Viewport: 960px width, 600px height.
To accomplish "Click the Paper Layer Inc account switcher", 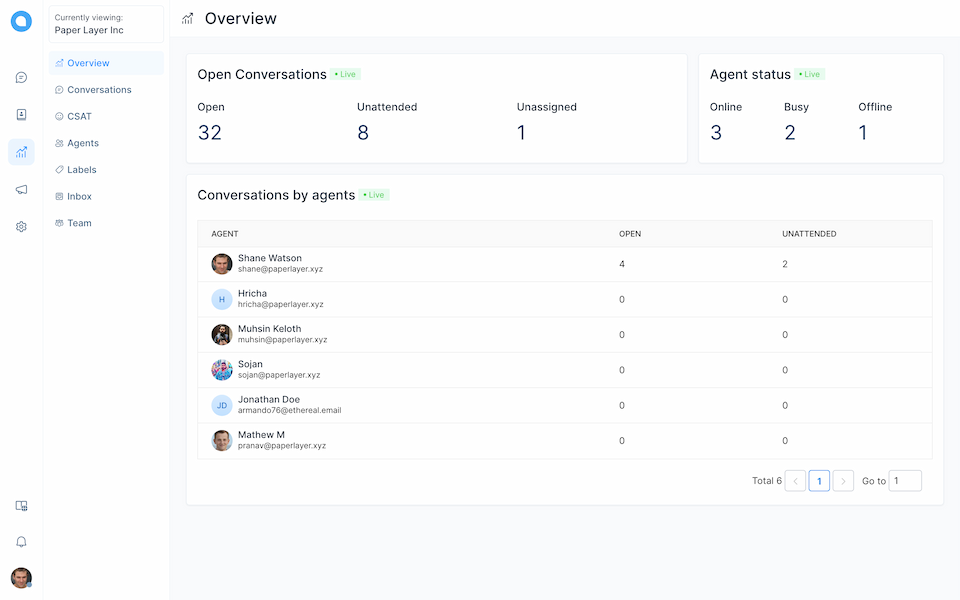I will tap(106, 24).
